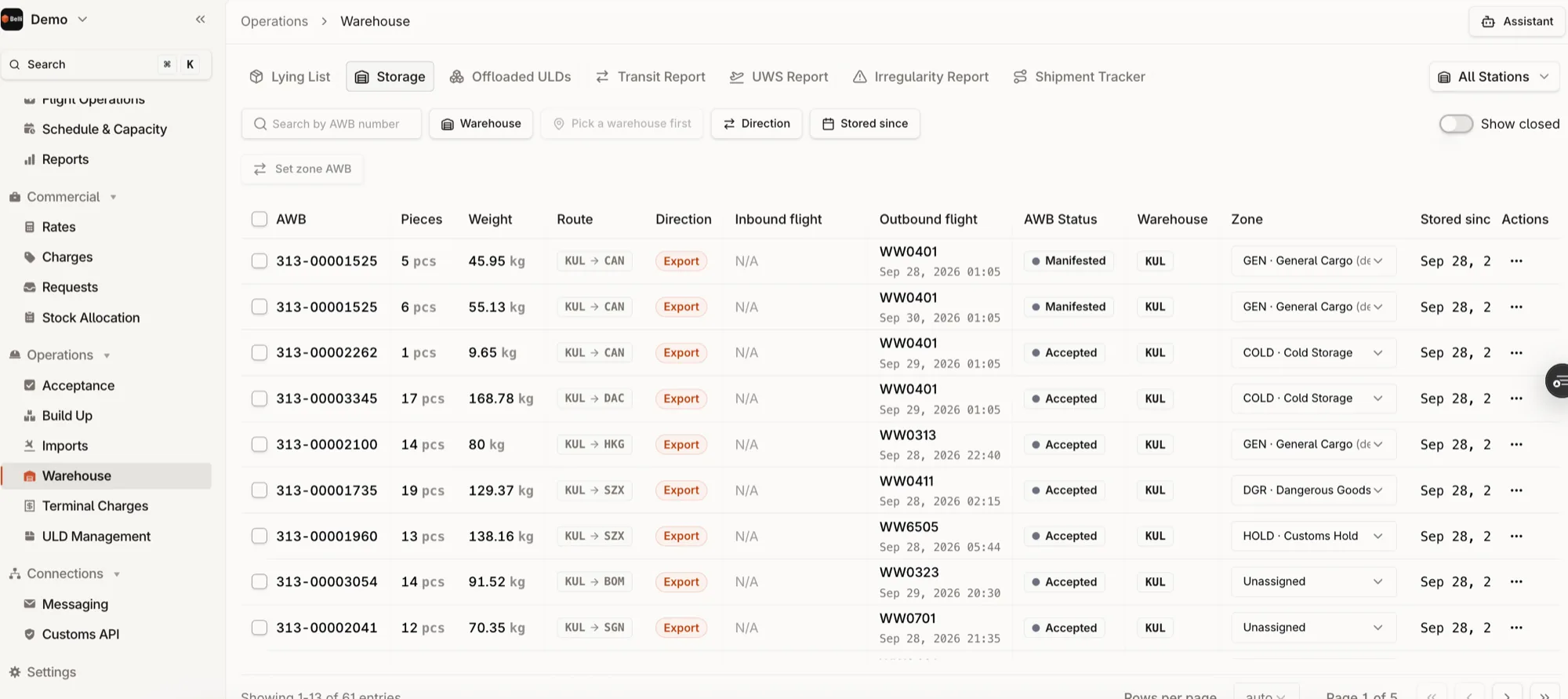This screenshot has height=699, width=1568.
Task: Click the ULD Management icon
Action: [30, 537]
